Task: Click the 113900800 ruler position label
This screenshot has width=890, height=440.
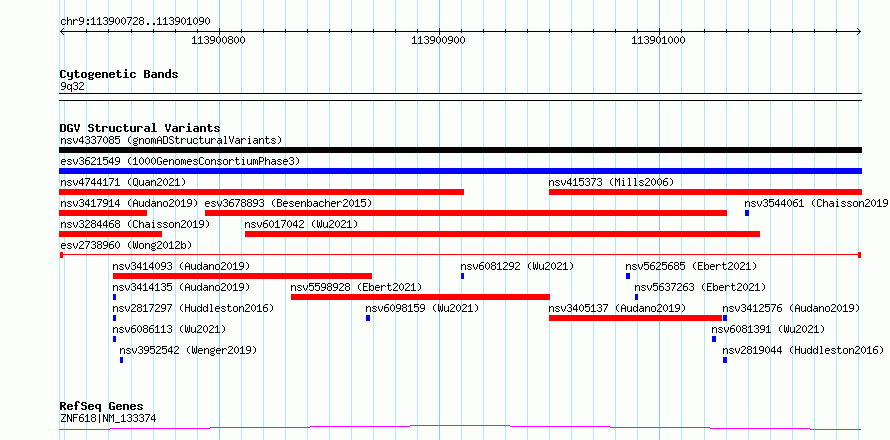Action: 219,40
